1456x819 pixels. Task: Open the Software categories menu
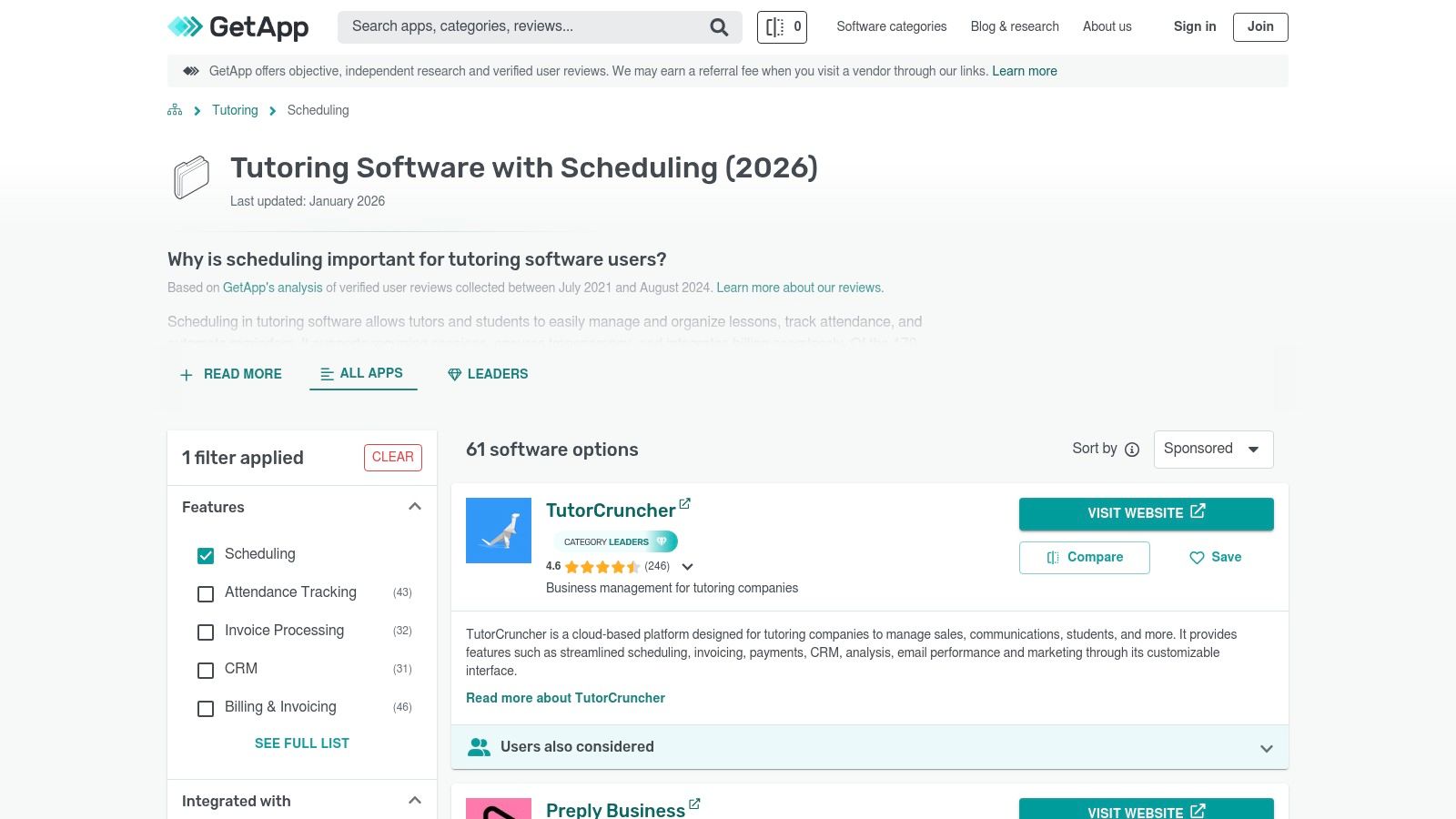pos(891,26)
